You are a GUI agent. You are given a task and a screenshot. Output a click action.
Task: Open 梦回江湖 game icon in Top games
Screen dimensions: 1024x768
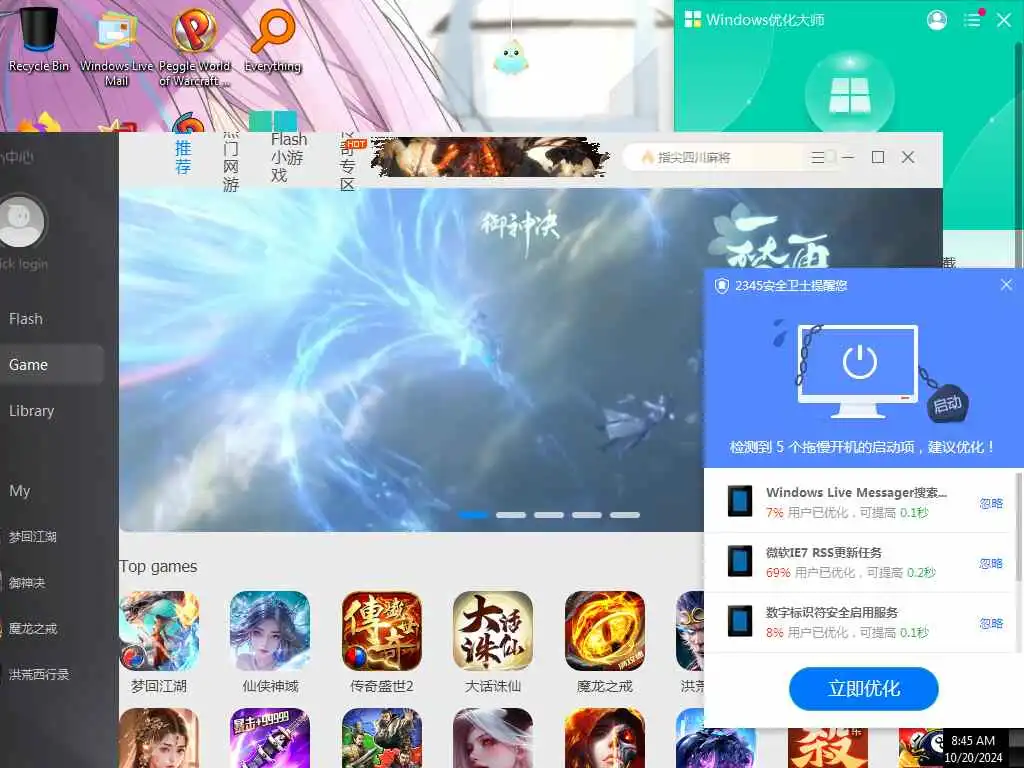coord(159,631)
